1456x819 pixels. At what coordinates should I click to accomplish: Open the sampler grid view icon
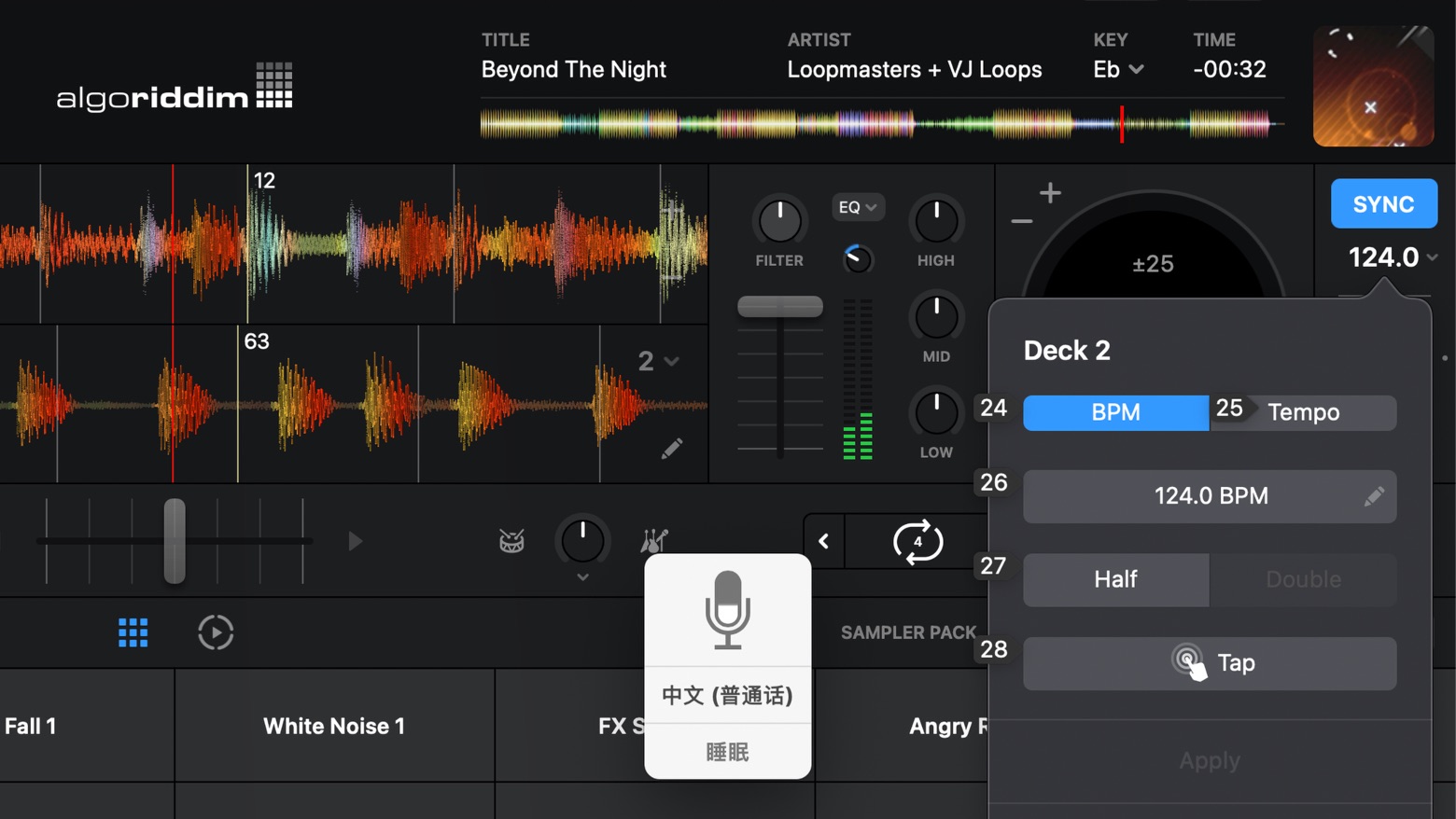coord(133,632)
